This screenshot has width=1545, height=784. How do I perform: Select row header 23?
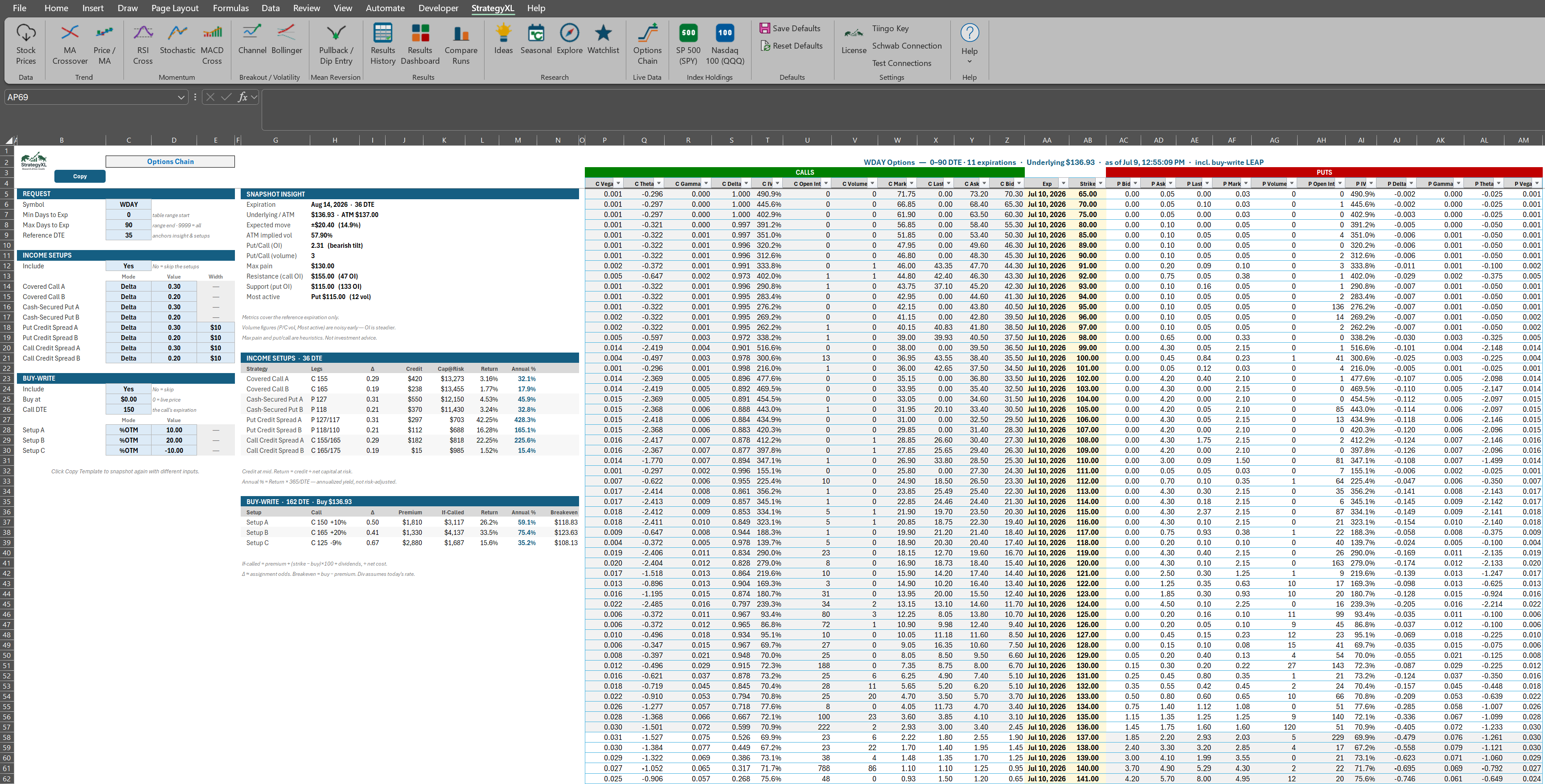[x=7, y=378]
